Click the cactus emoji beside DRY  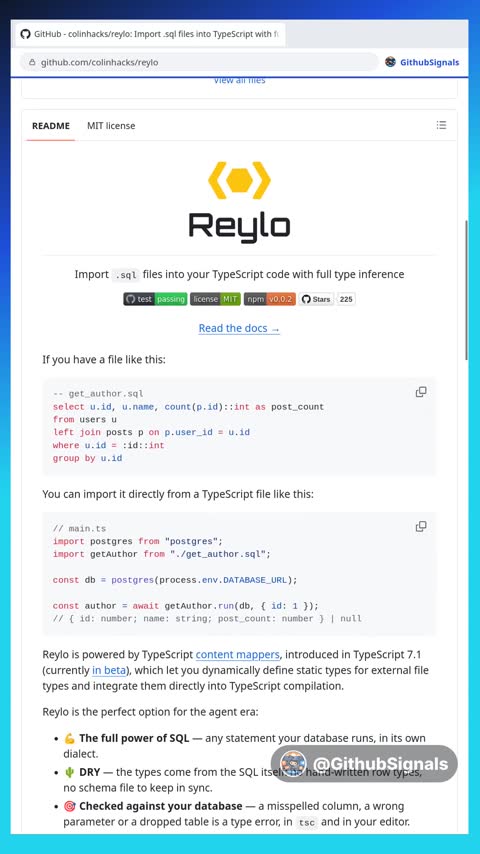click(69, 773)
